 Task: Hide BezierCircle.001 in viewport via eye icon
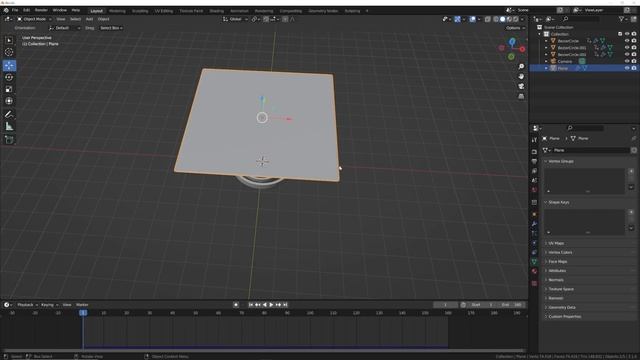pyautogui.click(x=627, y=47)
